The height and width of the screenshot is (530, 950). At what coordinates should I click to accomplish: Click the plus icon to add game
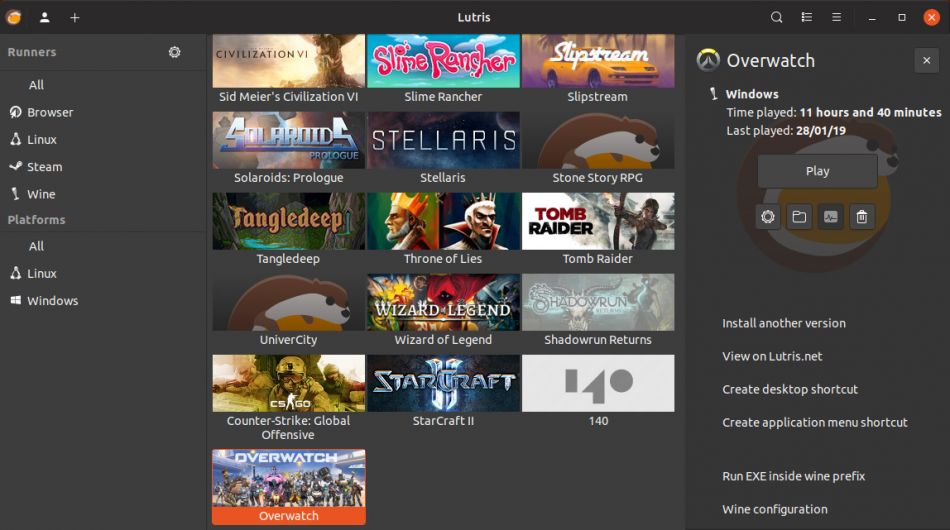(75, 18)
